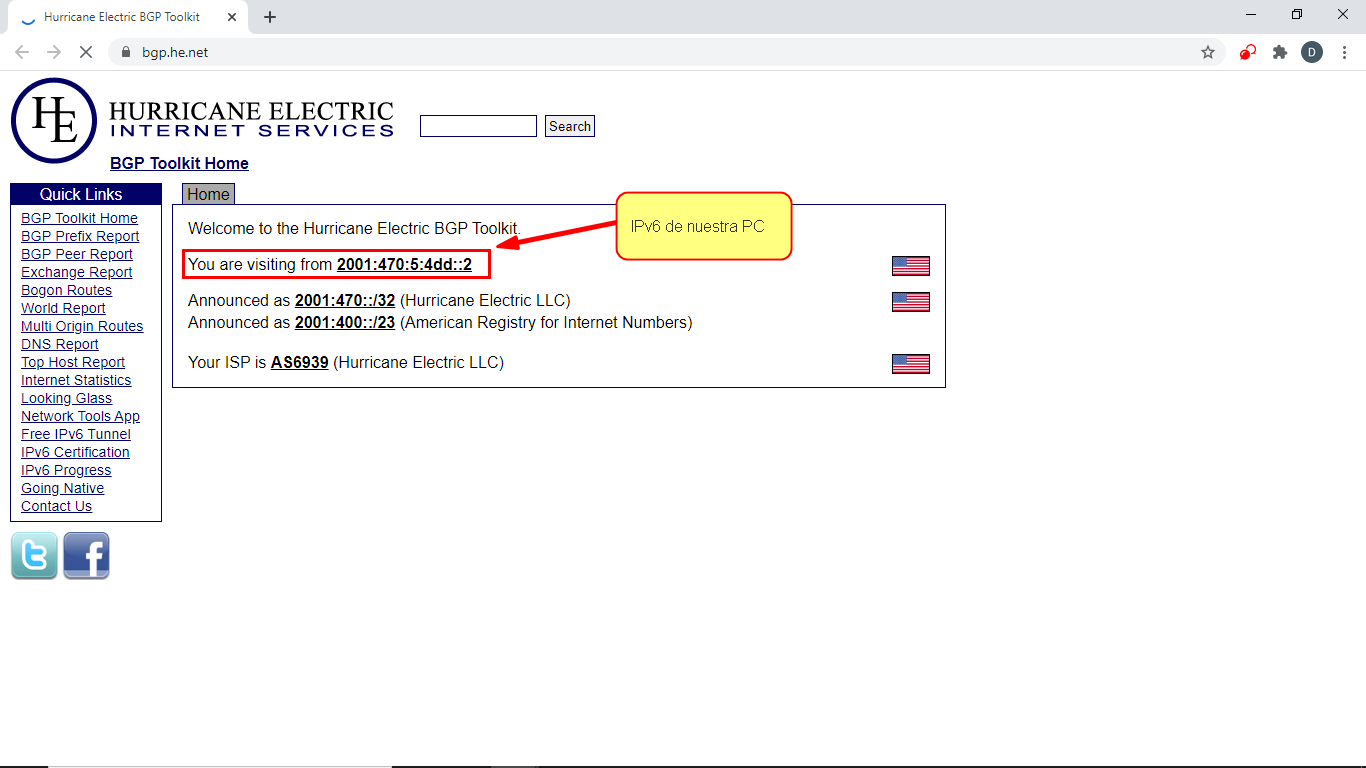
Task: Select the Hurricane Electric BGP Toolkit browser tab
Action: click(127, 17)
